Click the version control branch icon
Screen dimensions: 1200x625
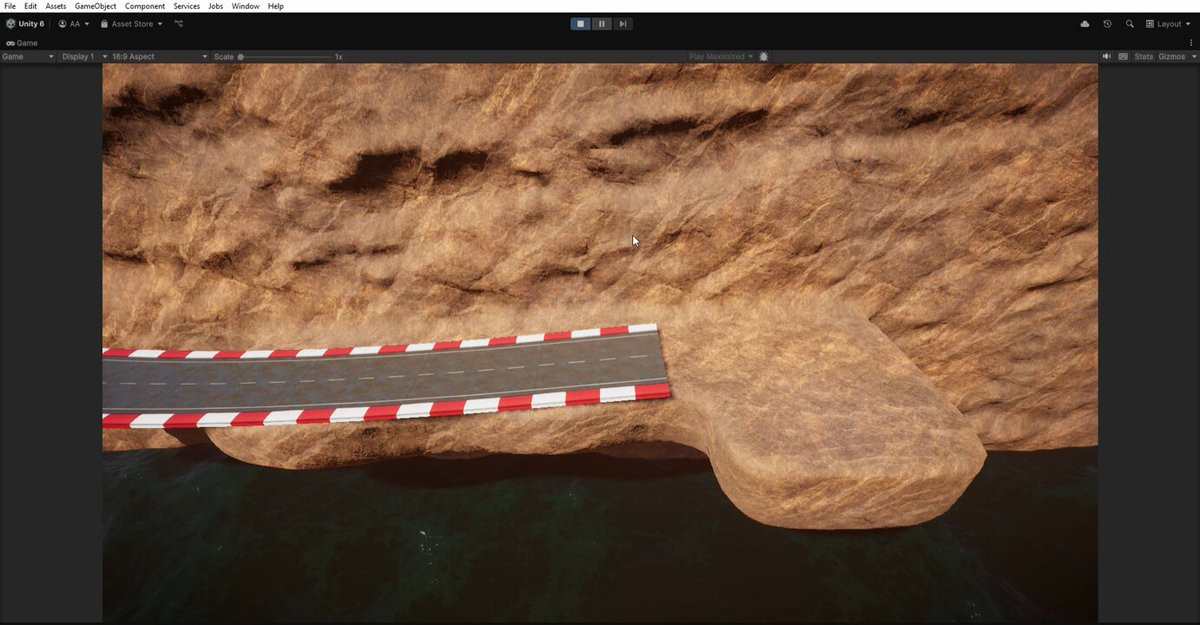point(179,24)
